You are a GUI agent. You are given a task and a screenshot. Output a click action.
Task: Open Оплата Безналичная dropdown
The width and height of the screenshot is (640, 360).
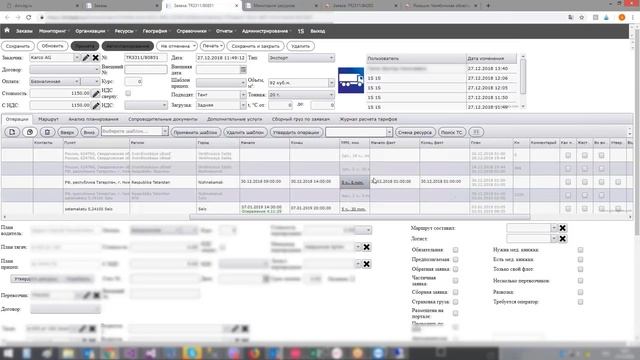click(77, 82)
